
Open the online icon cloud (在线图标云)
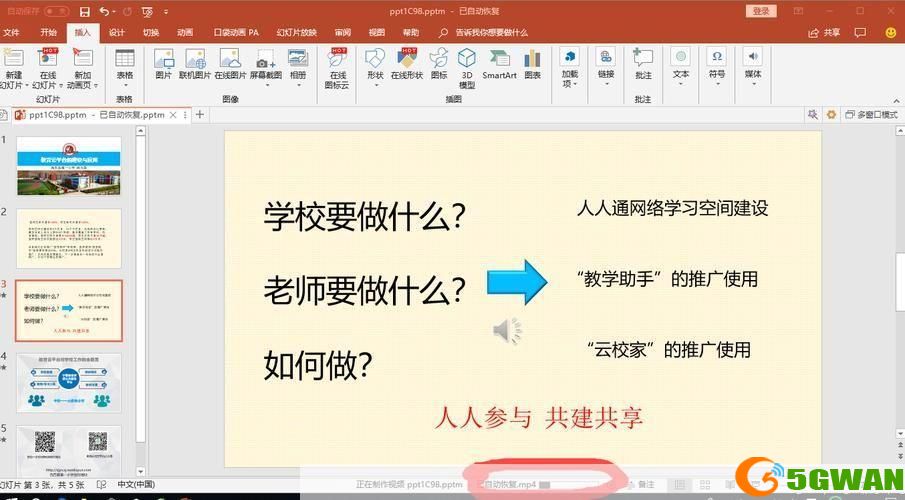338,58
